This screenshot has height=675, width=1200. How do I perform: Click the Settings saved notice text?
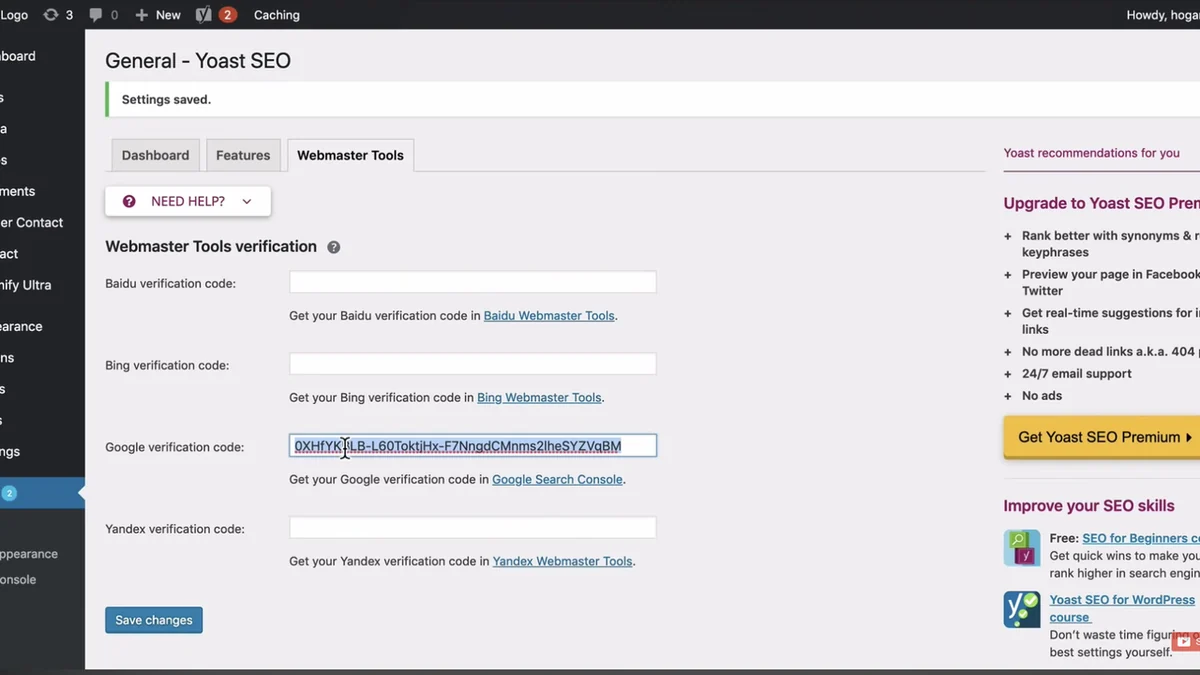click(166, 99)
